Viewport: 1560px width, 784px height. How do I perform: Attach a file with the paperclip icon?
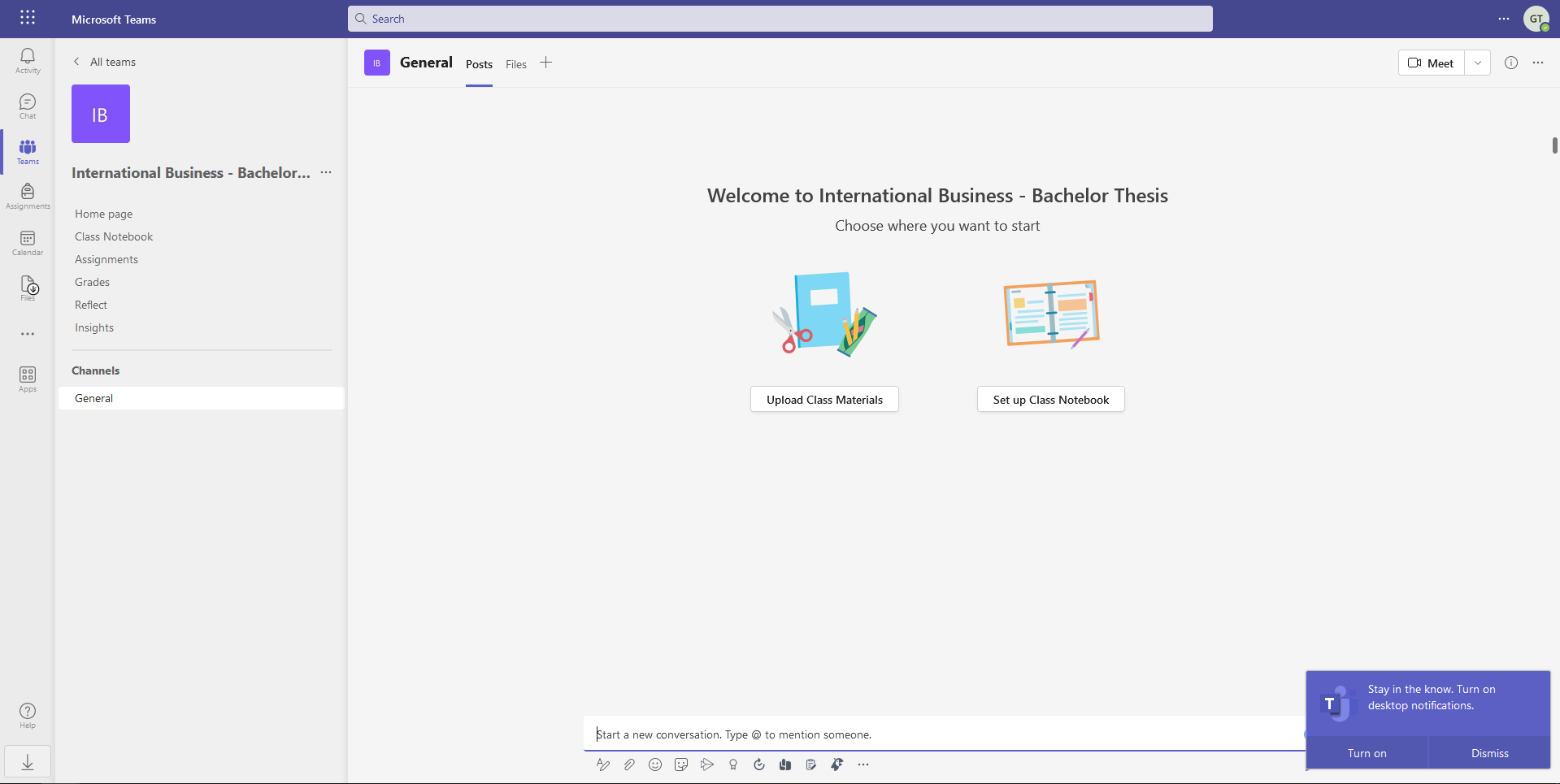pos(629,765)
